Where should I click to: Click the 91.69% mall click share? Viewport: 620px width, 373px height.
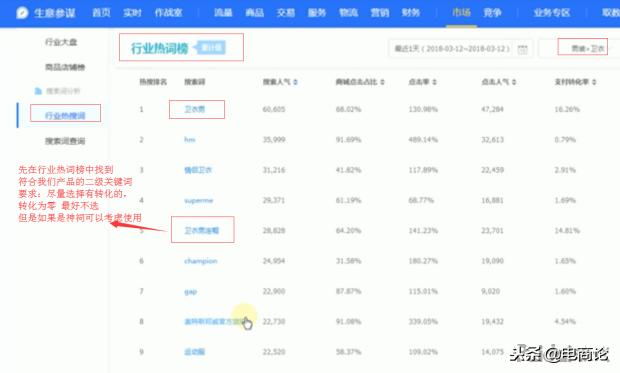(348, 140)
